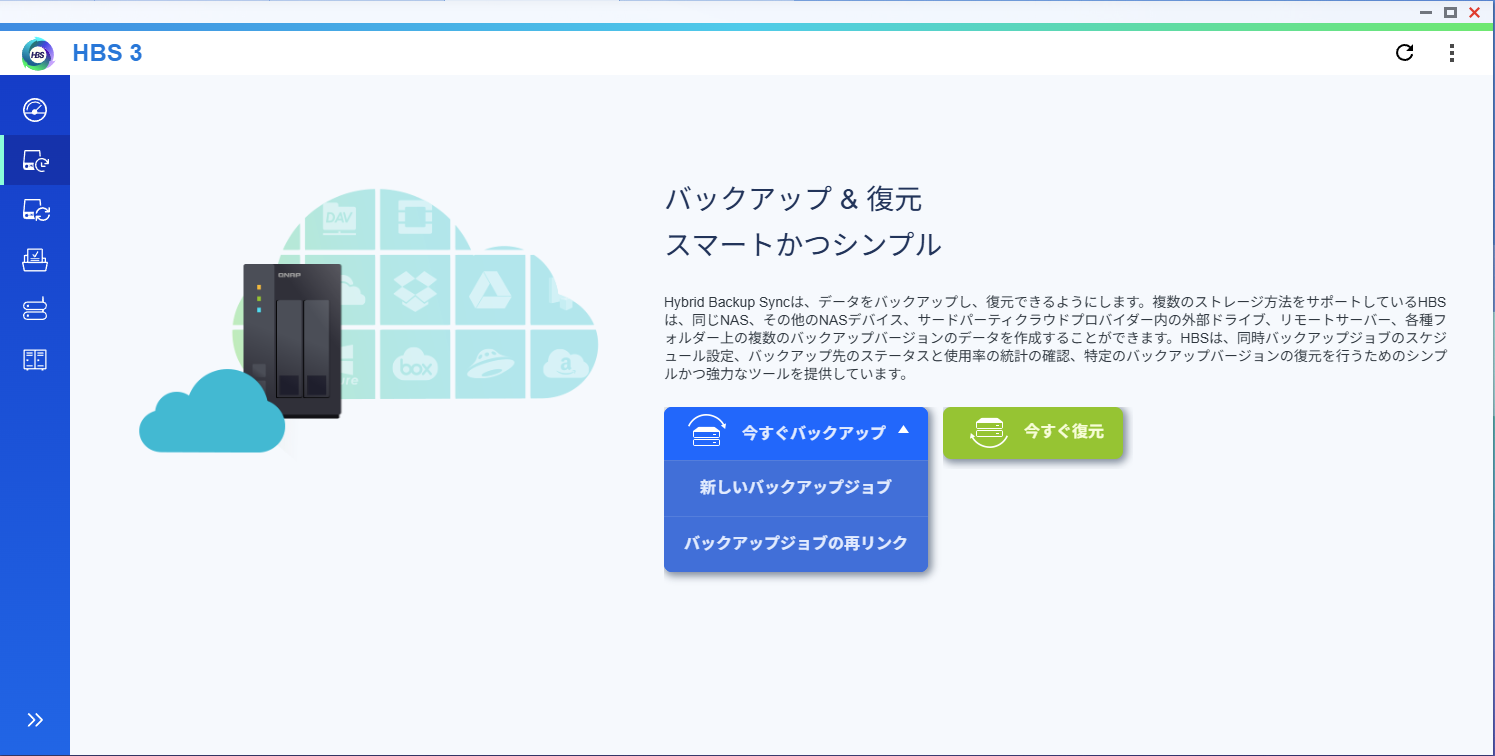
Task: Click the 今すぐ復元 green button
Action: click(1033, 432)
